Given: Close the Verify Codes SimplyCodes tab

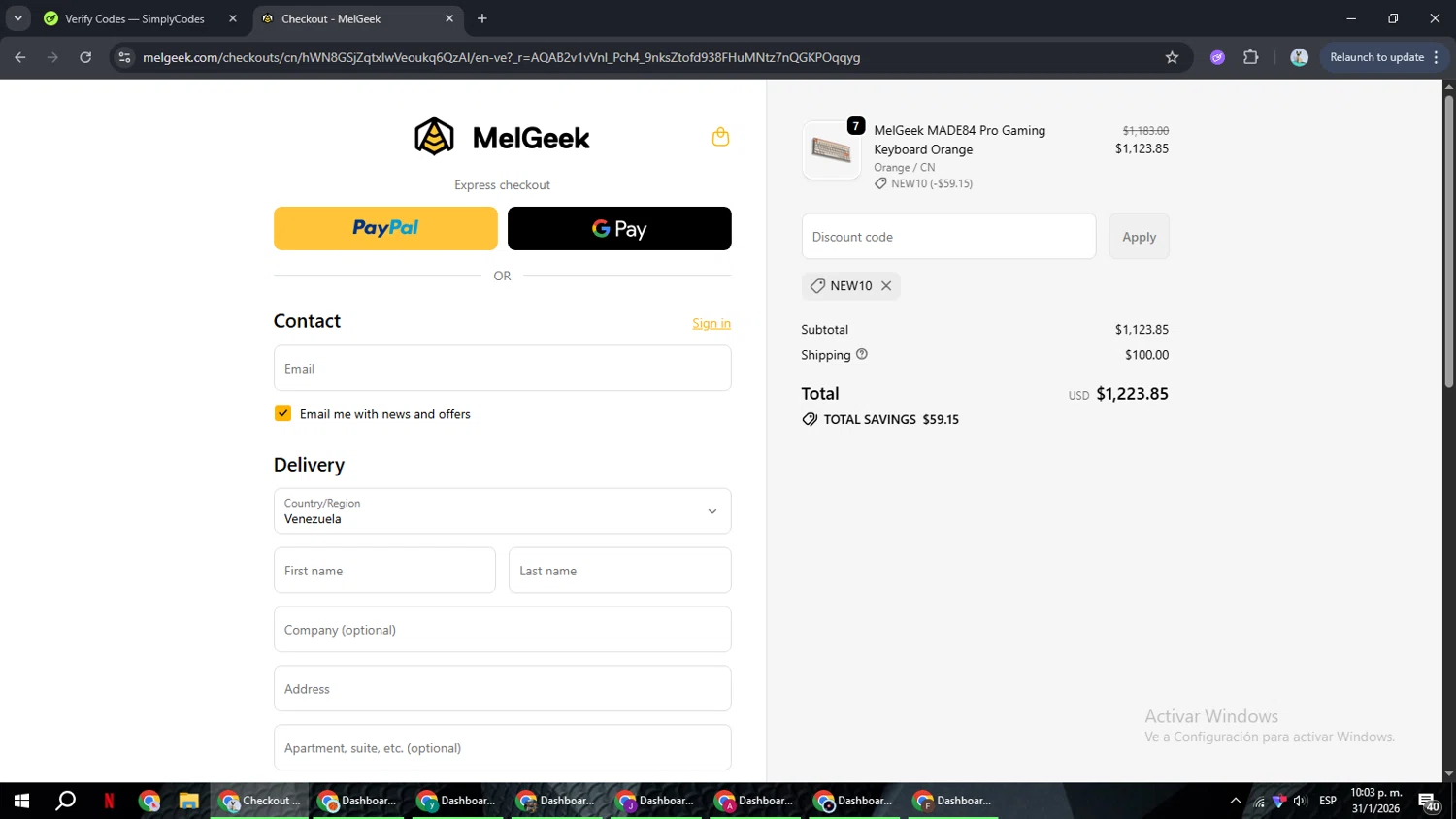Looking at the screenshot, I should coord(233,18).
